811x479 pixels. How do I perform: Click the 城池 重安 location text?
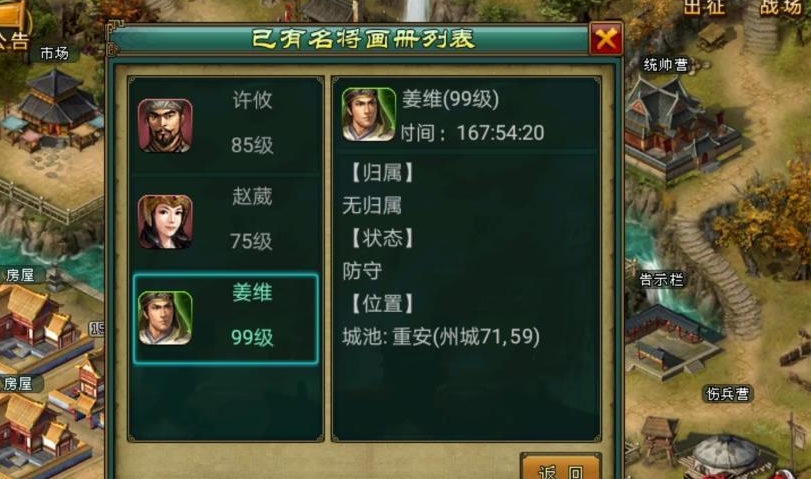pyautogui.click(x=441, y=337)
